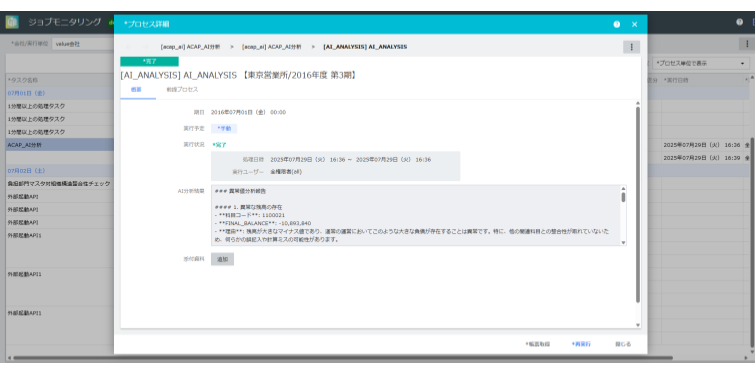Click the ジョブモニタリング app logo icon
Viewport: 755px width, 374px height.
tap(13, 22)
